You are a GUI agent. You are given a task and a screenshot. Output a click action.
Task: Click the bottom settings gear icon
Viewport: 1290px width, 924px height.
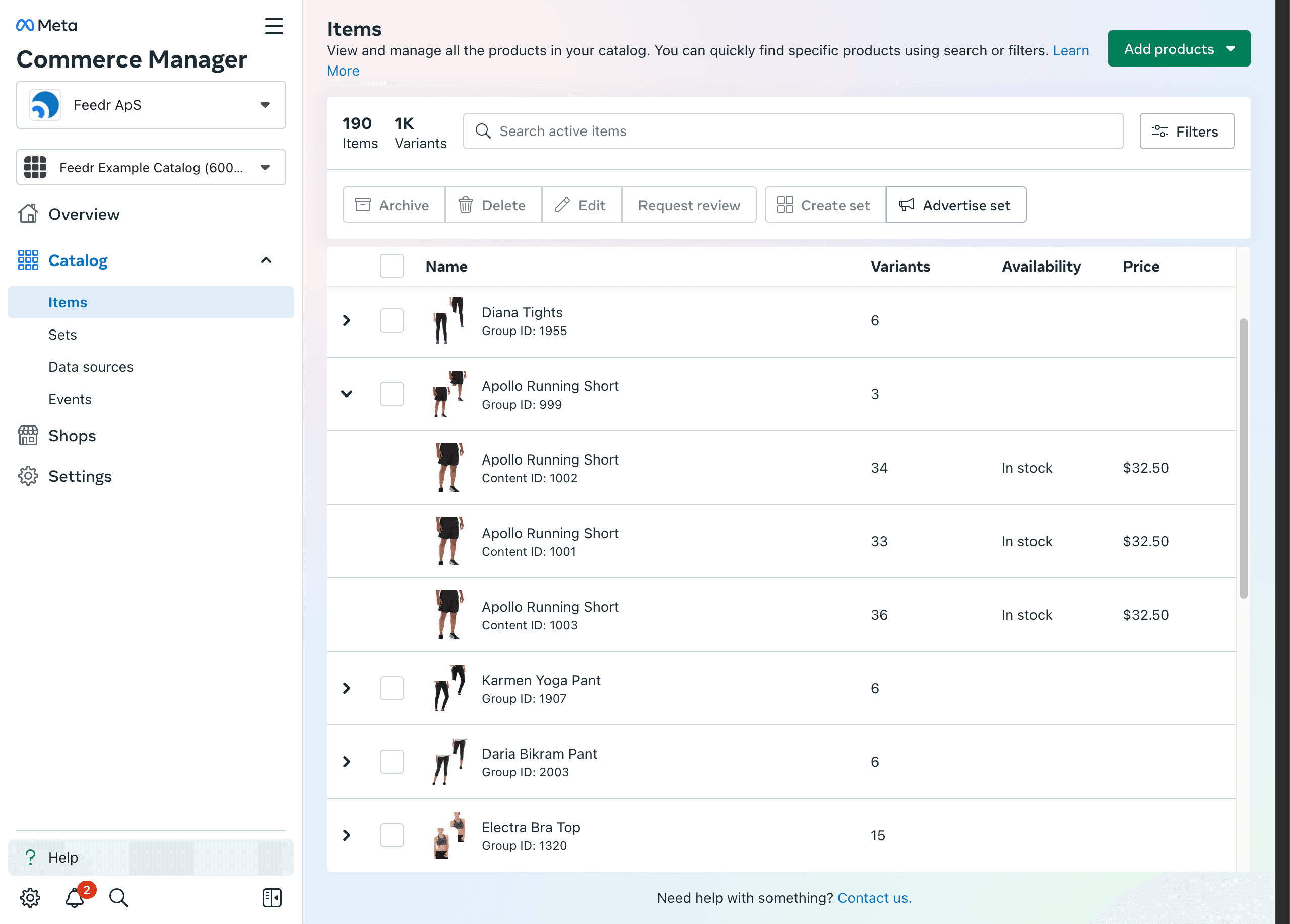[x=30, y=897]
